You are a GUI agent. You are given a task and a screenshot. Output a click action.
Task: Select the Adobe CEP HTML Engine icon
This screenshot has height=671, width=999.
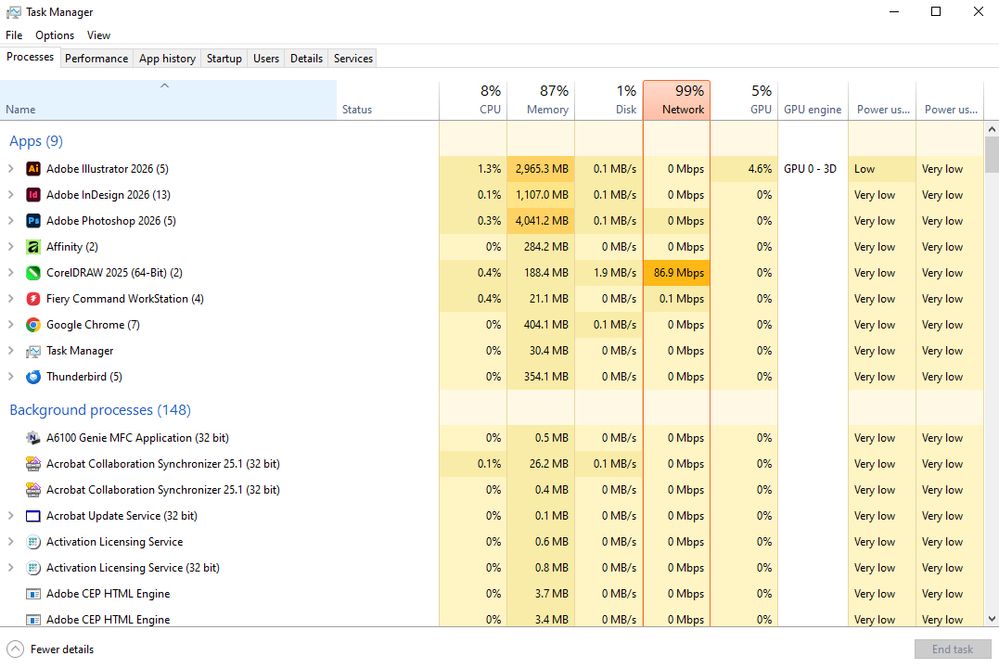31,593
